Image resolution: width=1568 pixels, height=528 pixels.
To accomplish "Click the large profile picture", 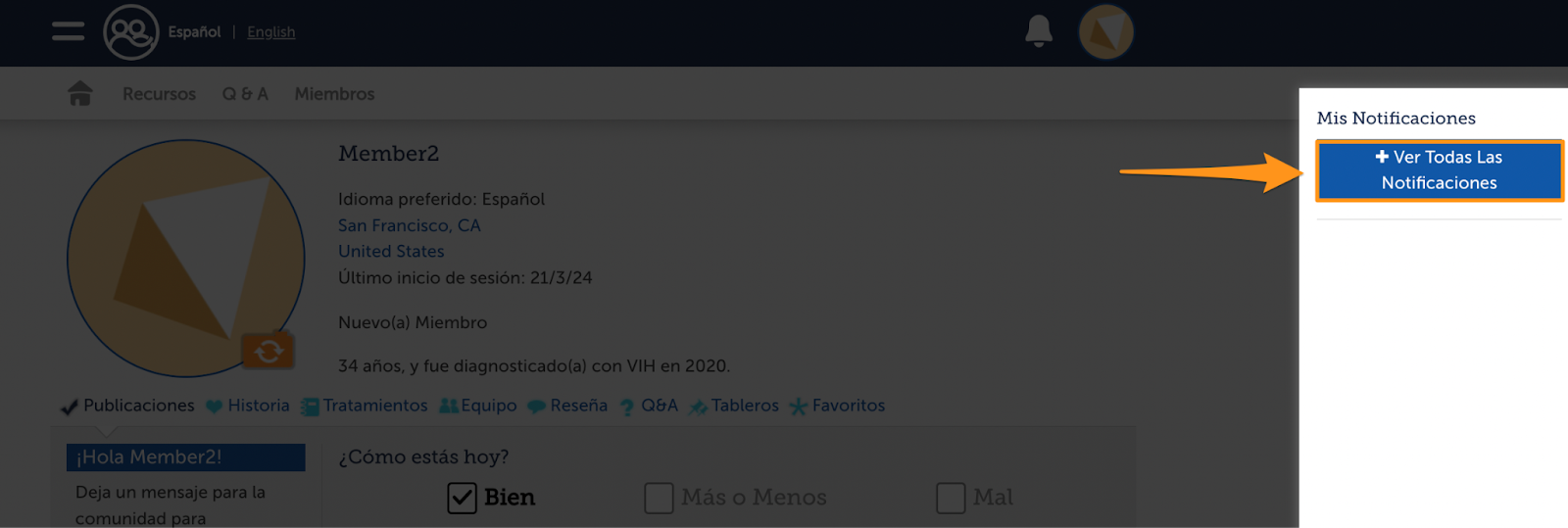I will pos(186,259).
